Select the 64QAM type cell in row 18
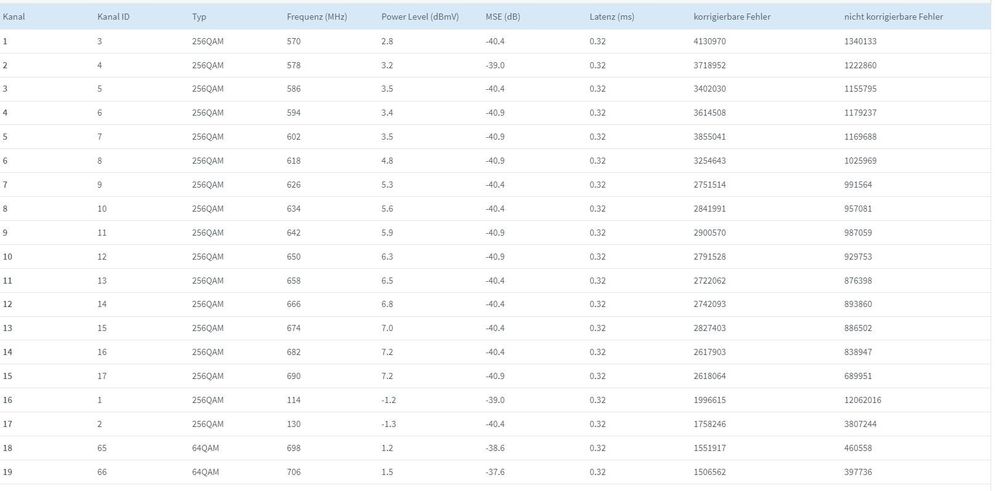 point(205,448)
